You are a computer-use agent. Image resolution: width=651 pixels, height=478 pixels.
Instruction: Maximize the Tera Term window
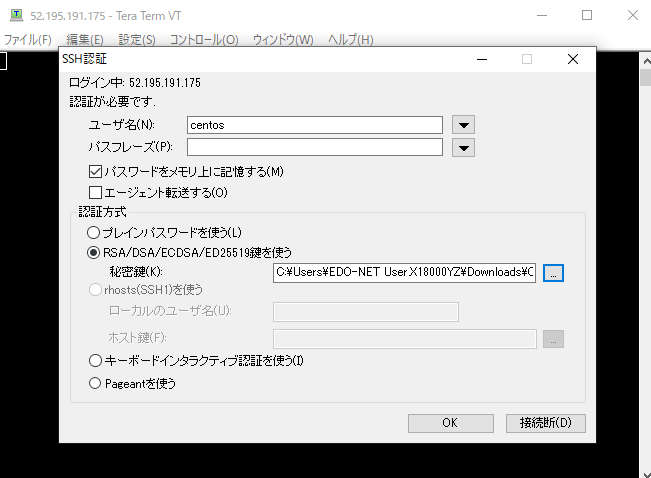pyautogui.click(x=587, y=15)
